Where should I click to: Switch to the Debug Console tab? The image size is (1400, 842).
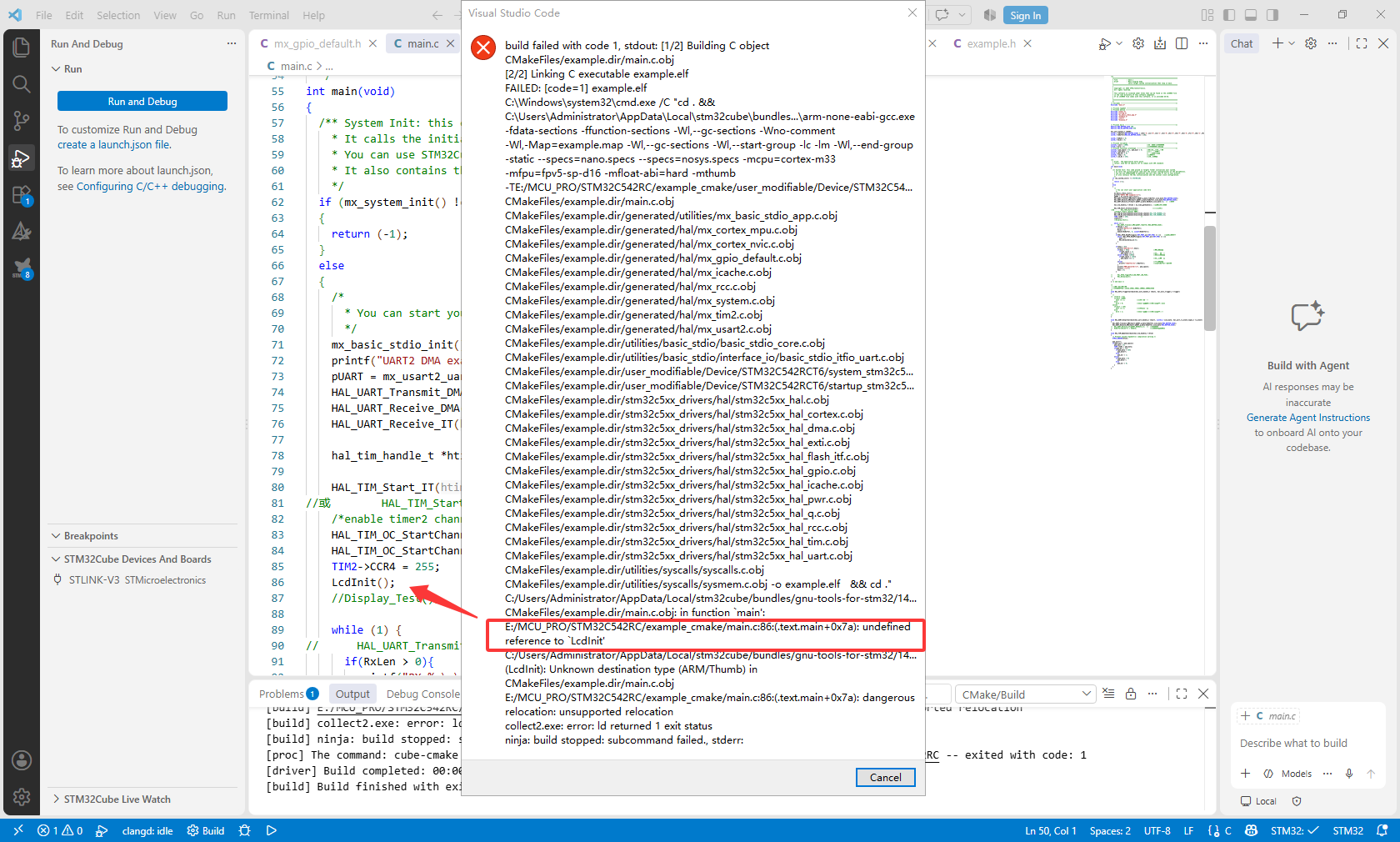[423, 694]
